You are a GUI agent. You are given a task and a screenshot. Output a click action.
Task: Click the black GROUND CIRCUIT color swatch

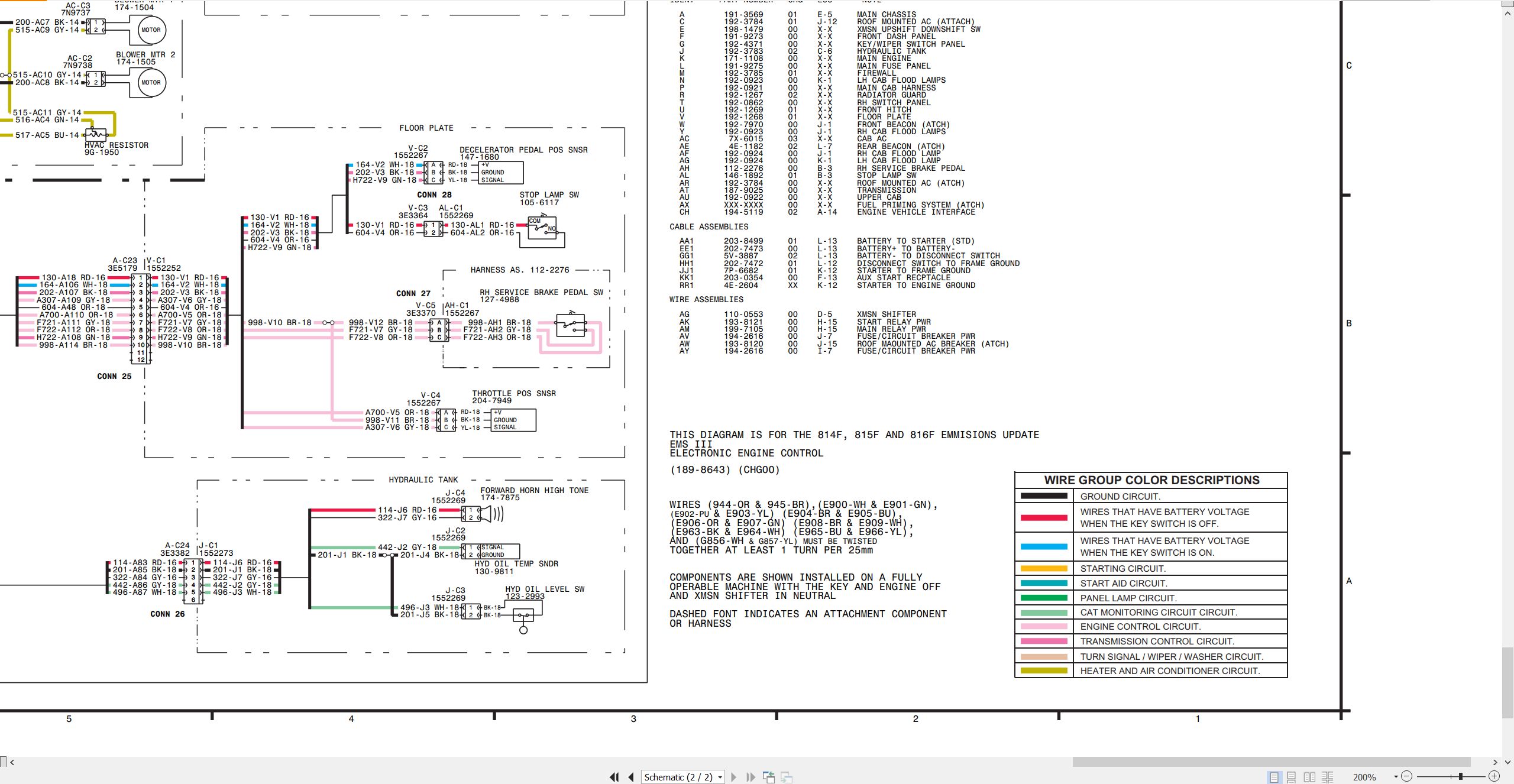pos(1044,496)
